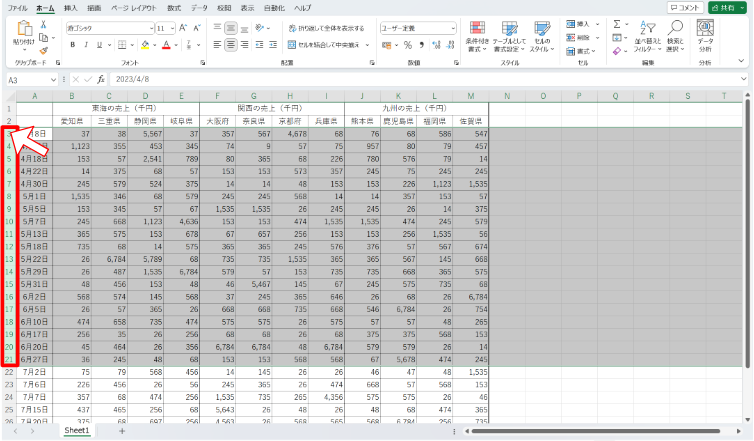
Task: Toggle wrap text (折り返して全体を表示する)
Action: [x=327, y=28]
